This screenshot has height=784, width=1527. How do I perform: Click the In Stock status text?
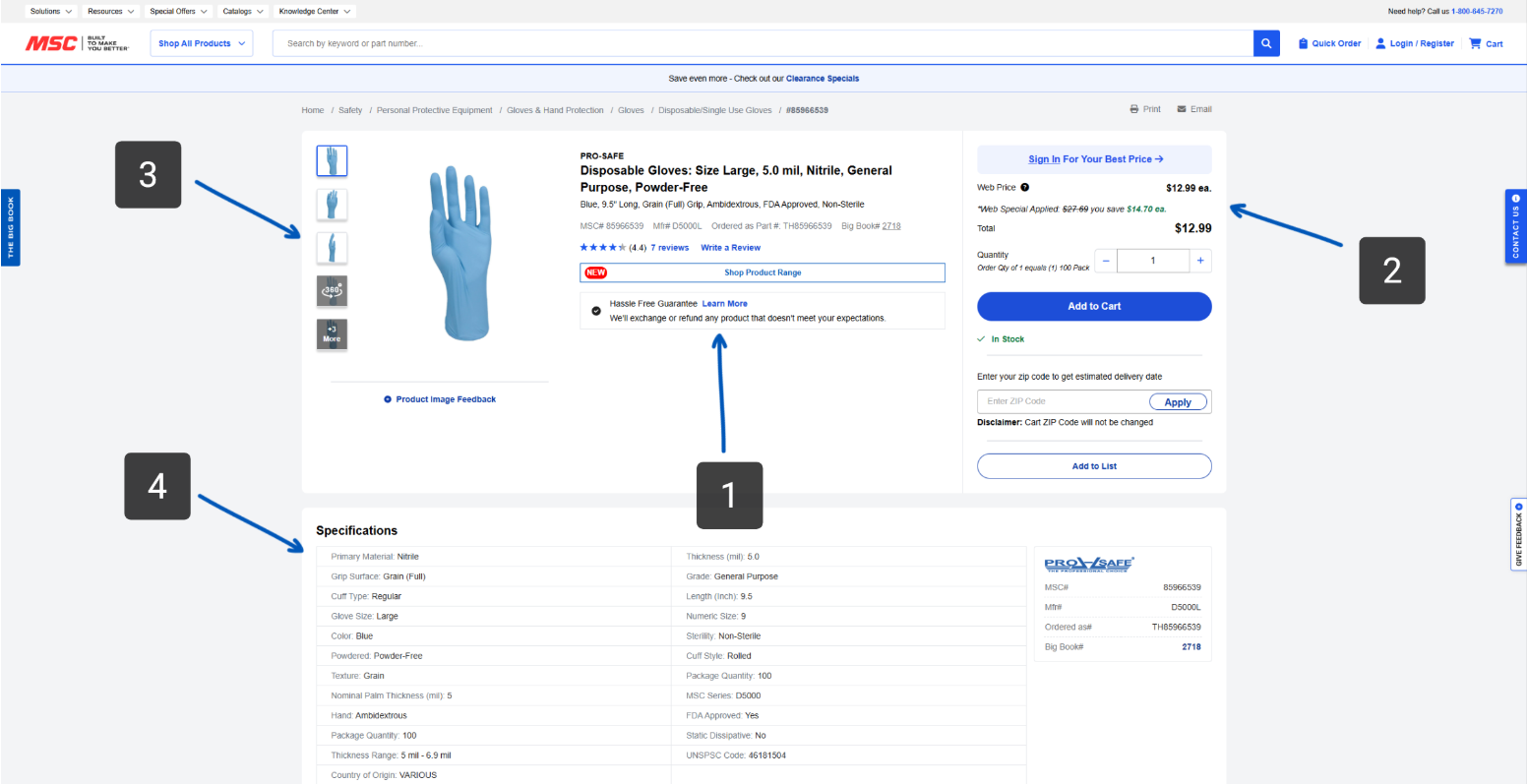tap(1008, 339)
